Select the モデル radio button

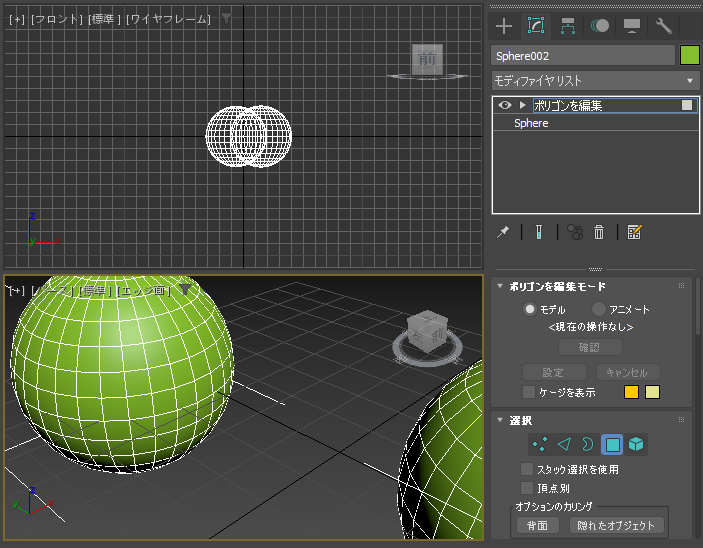point(530,309)
